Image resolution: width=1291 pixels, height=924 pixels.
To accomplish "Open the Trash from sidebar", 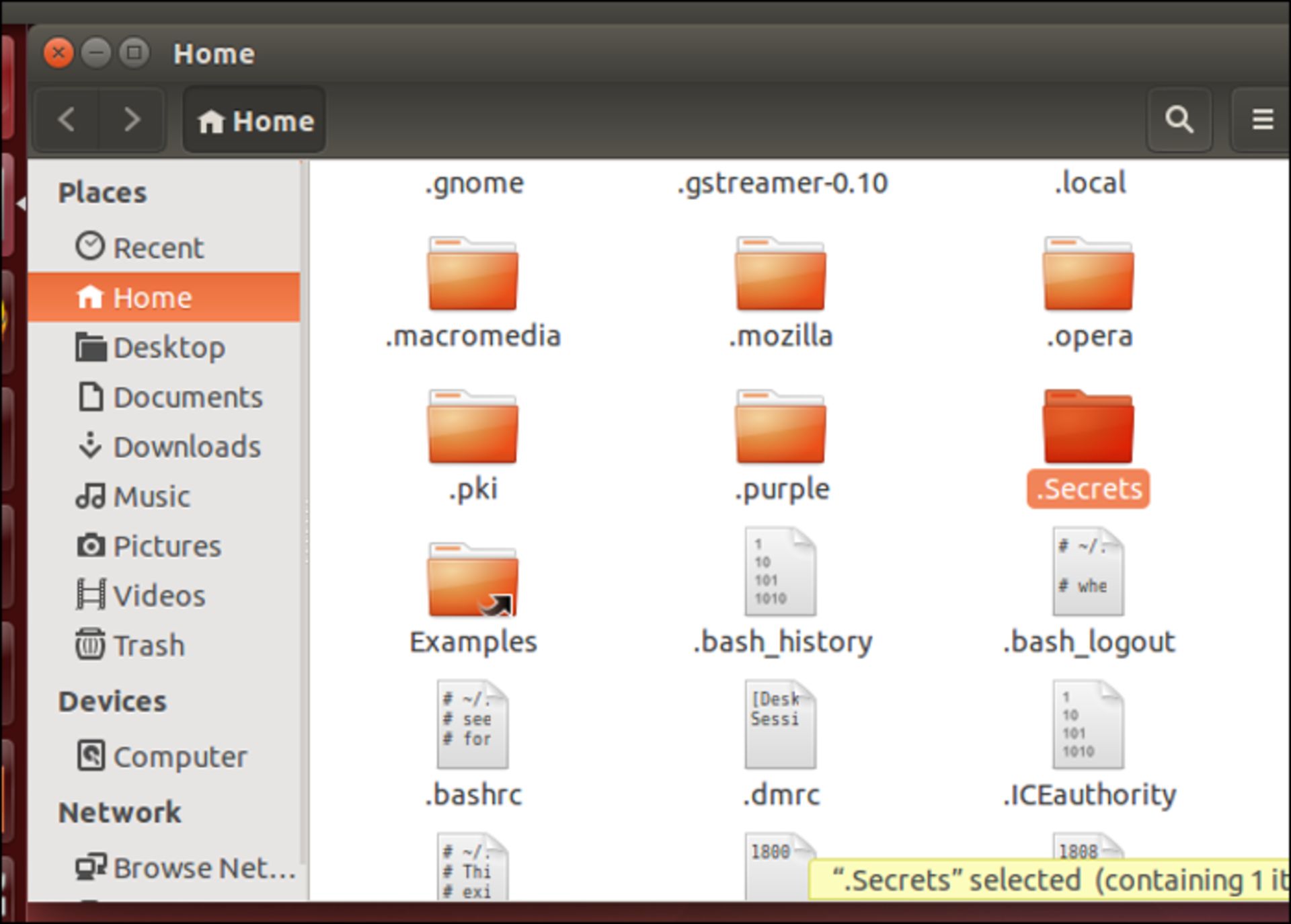I will tap(149, 645).
